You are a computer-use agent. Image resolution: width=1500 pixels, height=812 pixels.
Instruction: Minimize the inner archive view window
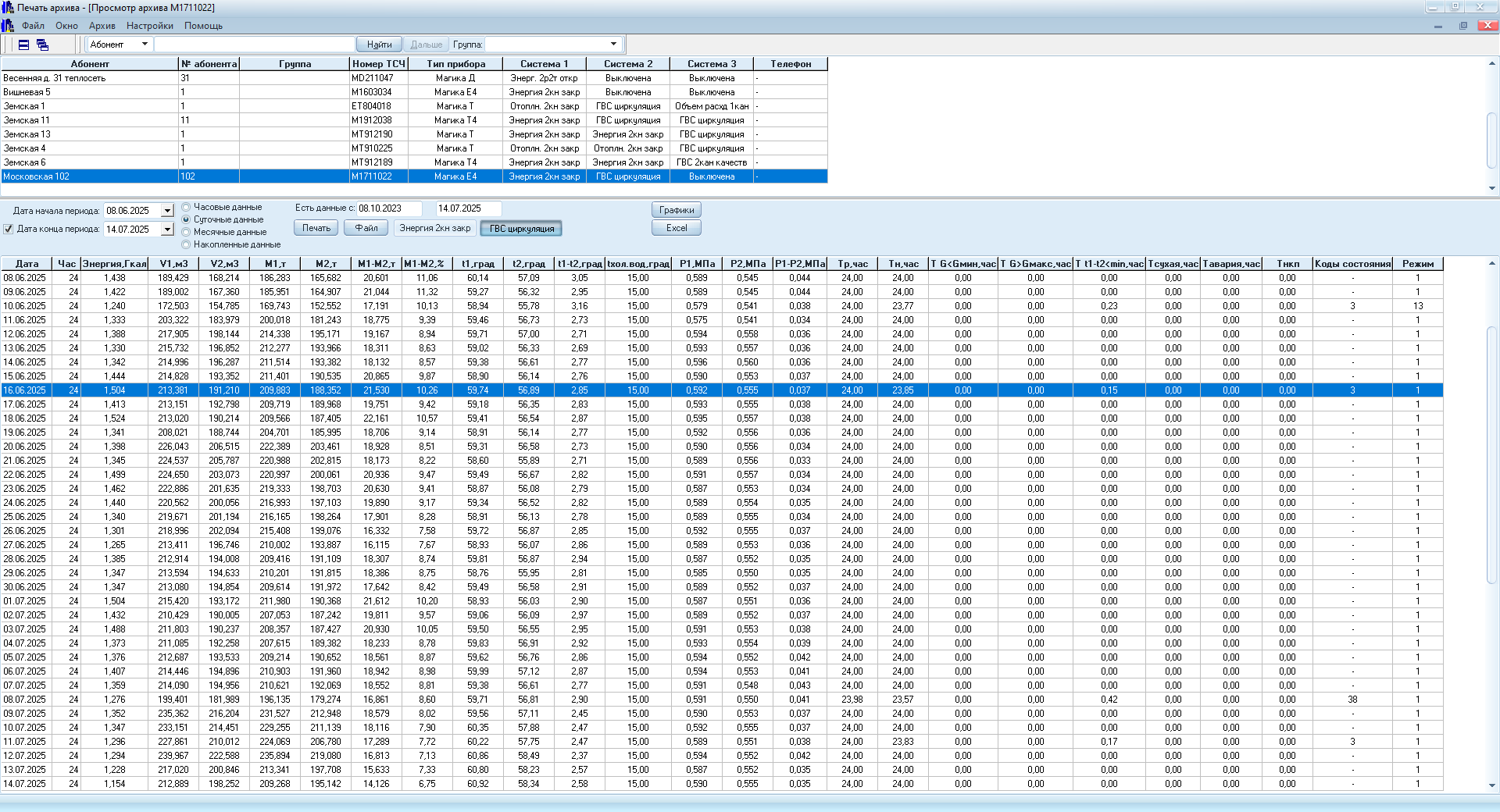[1437, 26]
